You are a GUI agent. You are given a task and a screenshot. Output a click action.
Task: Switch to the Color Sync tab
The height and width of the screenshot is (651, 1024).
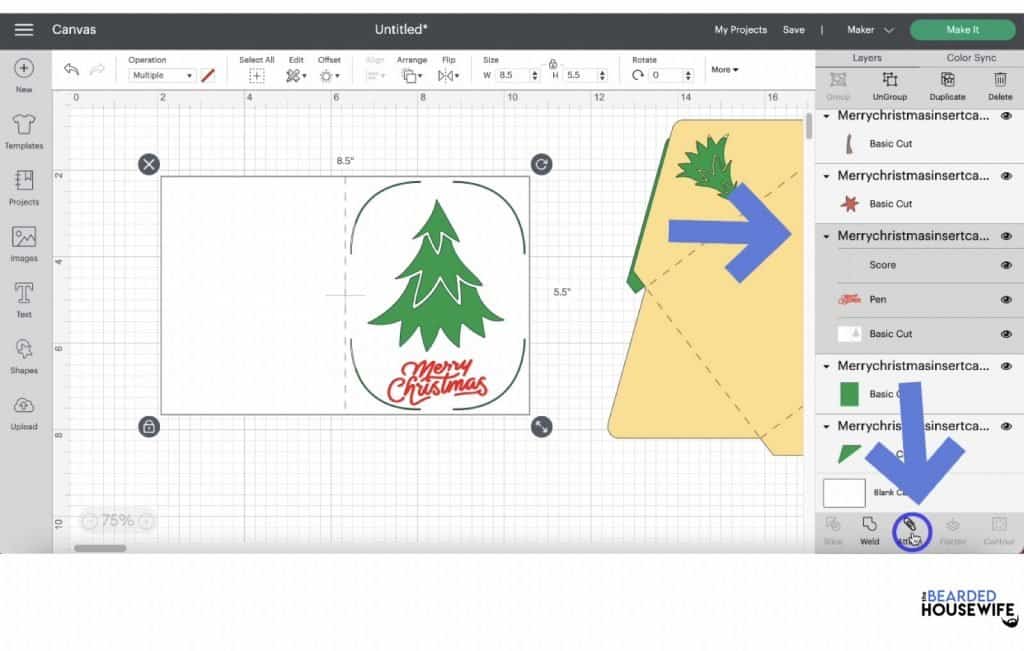tap(969, 57)
